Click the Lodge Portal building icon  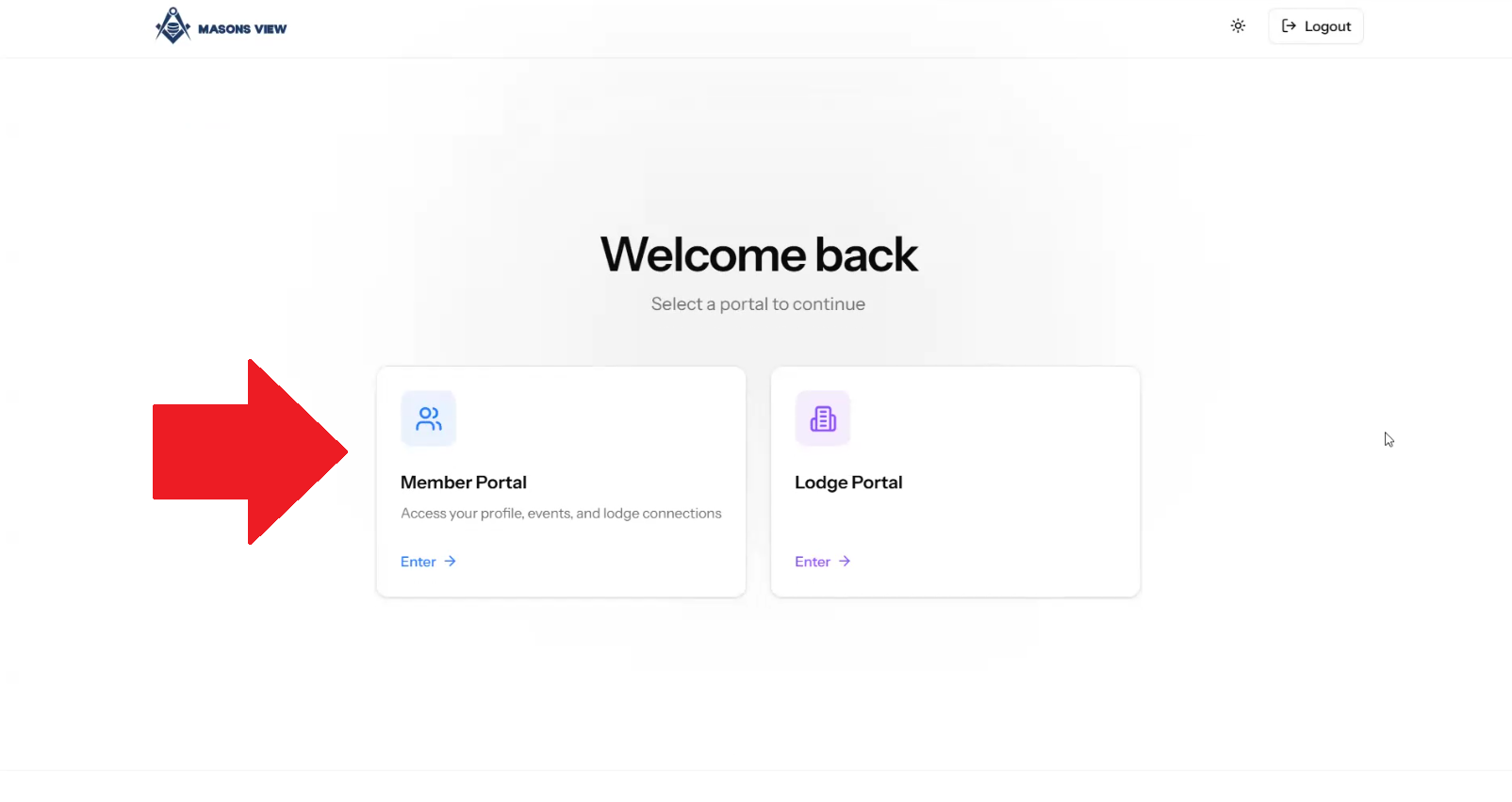(x=823, y=418)
